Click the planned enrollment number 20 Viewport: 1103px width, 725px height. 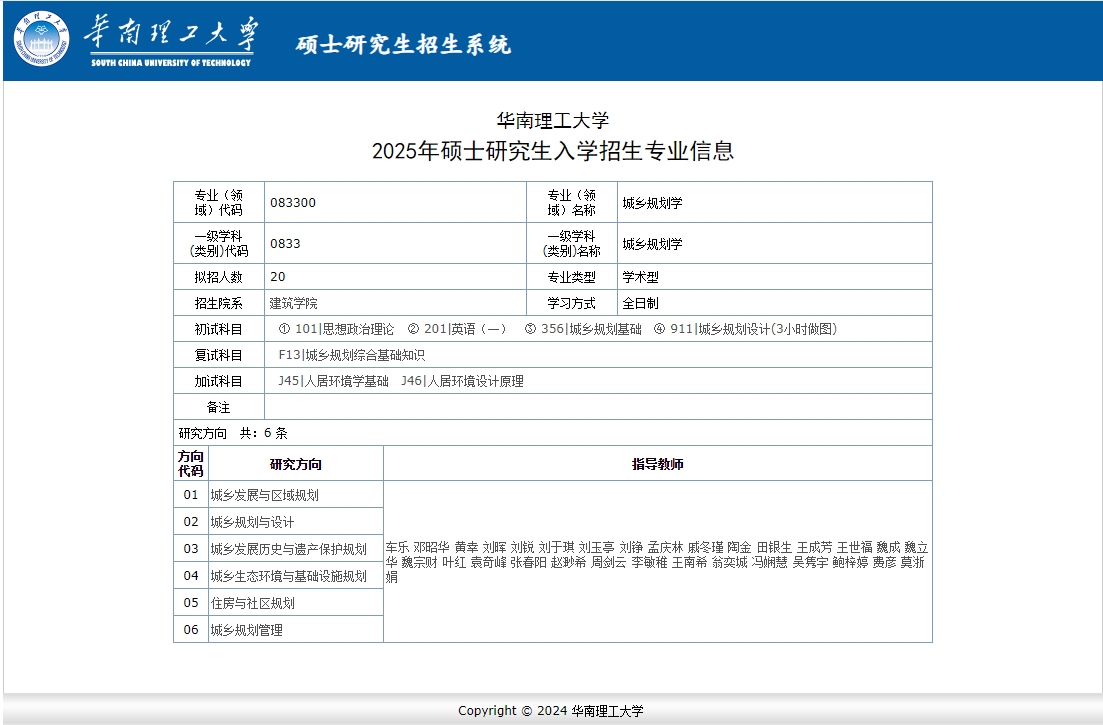pyautogui.click(x=278, y=276)
